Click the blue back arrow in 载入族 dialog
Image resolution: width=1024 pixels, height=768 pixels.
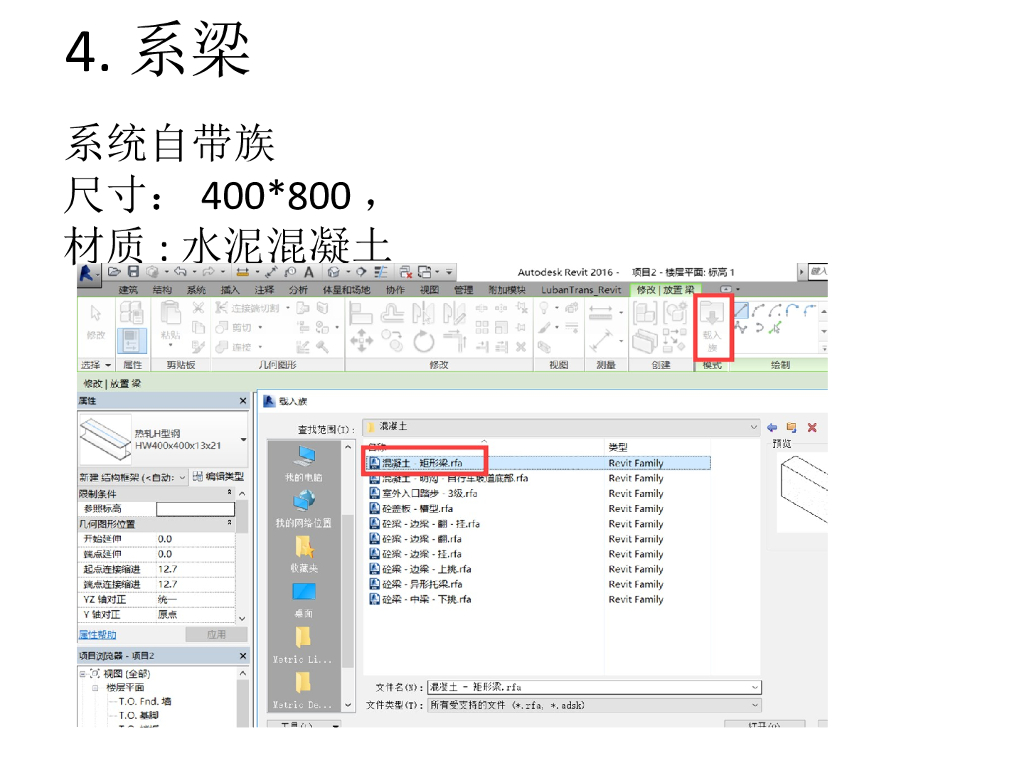tap(772, 427)
